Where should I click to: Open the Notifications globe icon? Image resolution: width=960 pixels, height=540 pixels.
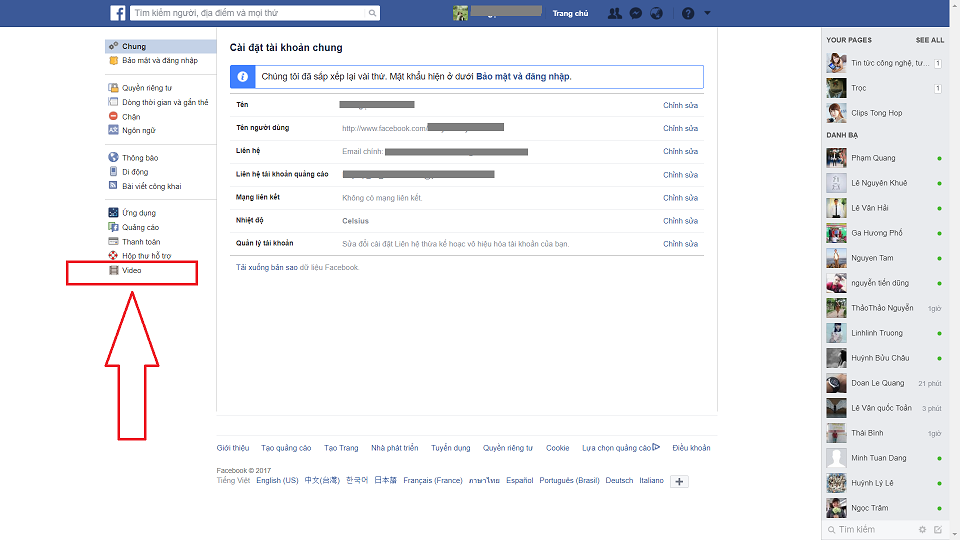656,13
